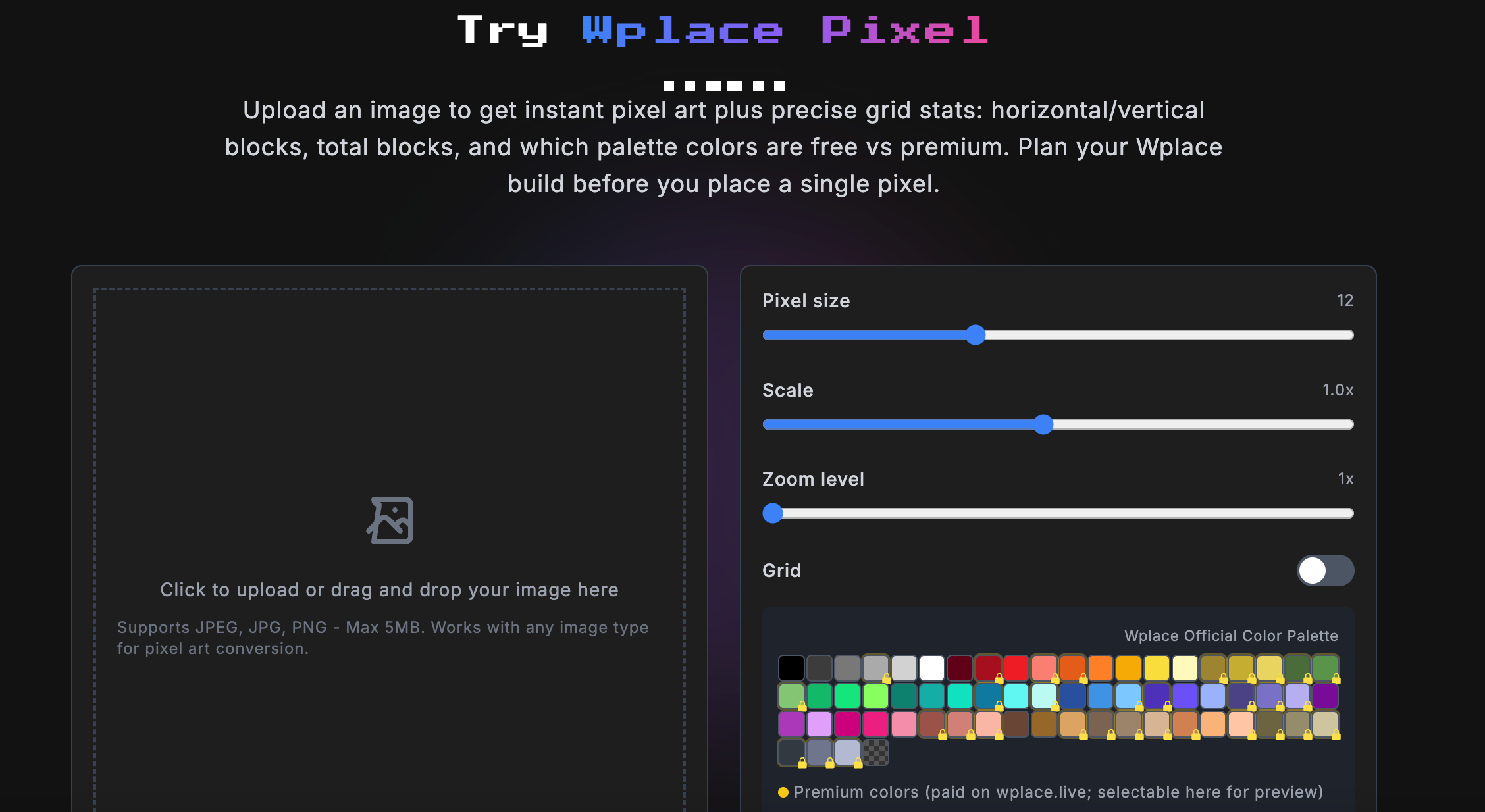This screenshot has width=1485, height=812.
Task: Click the image upload icon
Action: point(390,520)
